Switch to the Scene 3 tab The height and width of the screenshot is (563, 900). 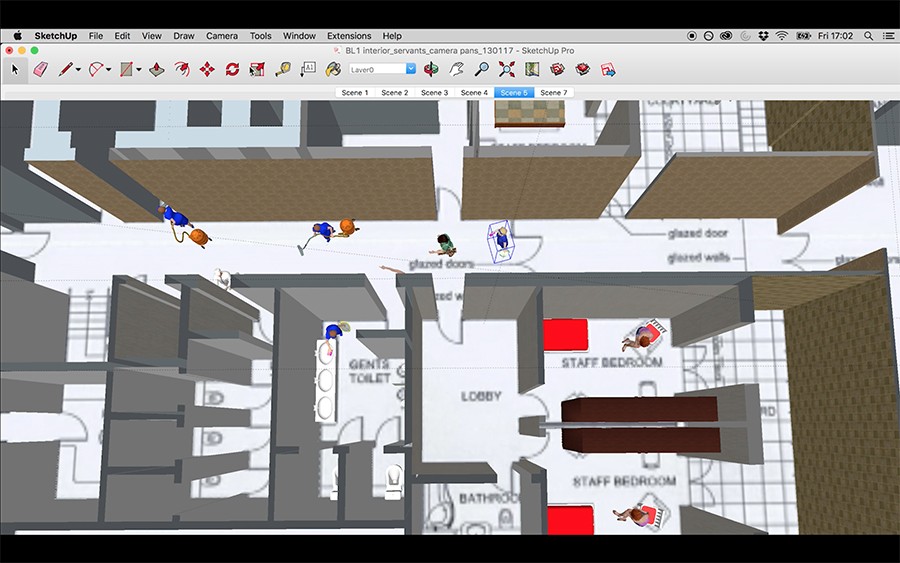(435, 92)
